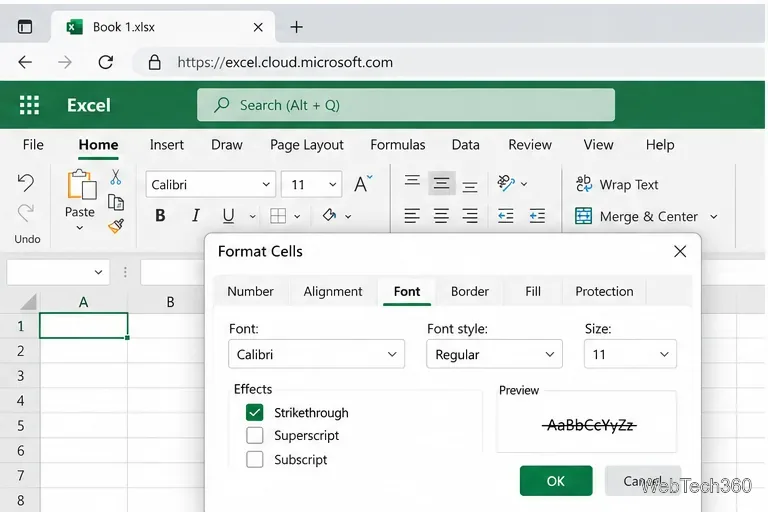Apply Middle Align
The width and height of the screenshot is (768, 512).
[x=441, y=183]
